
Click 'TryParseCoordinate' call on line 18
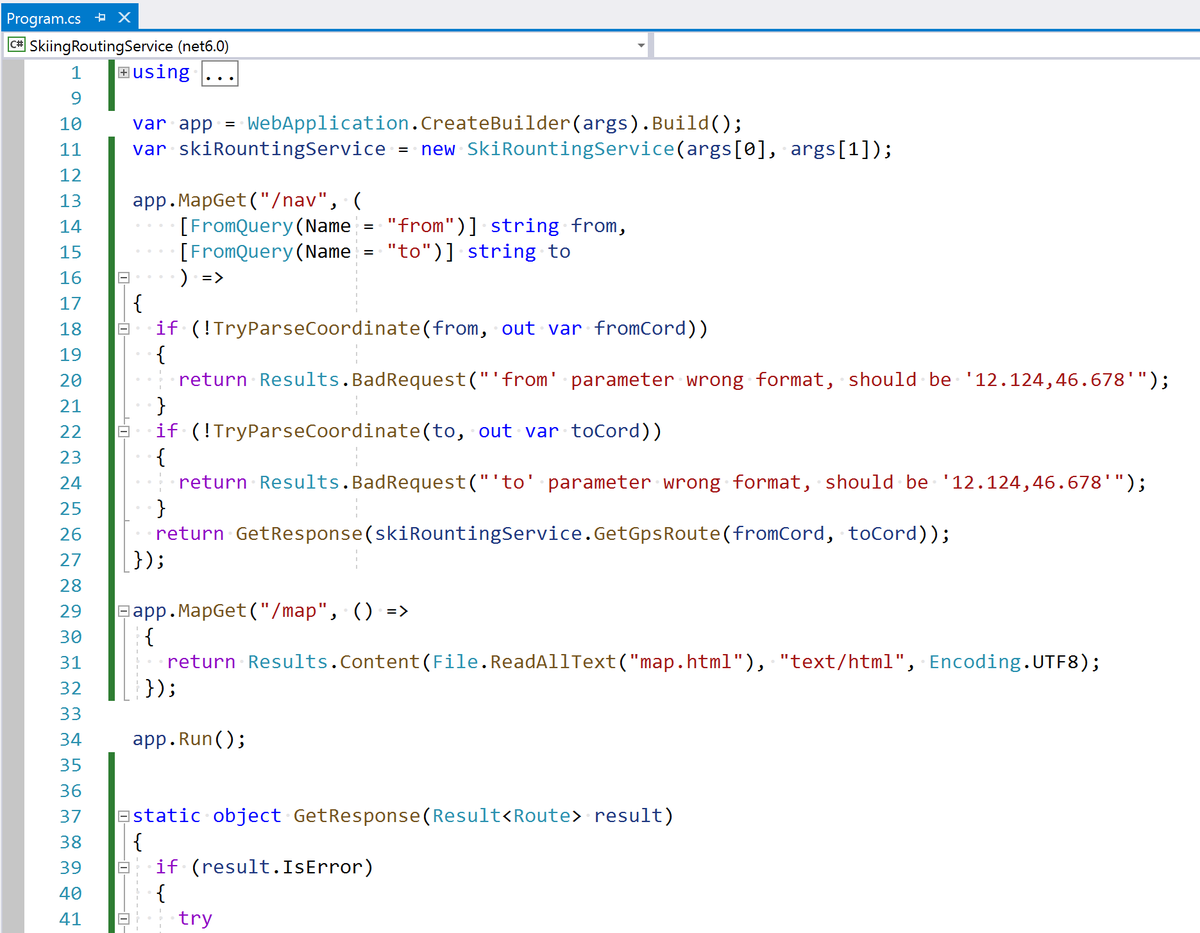[317, 328]
